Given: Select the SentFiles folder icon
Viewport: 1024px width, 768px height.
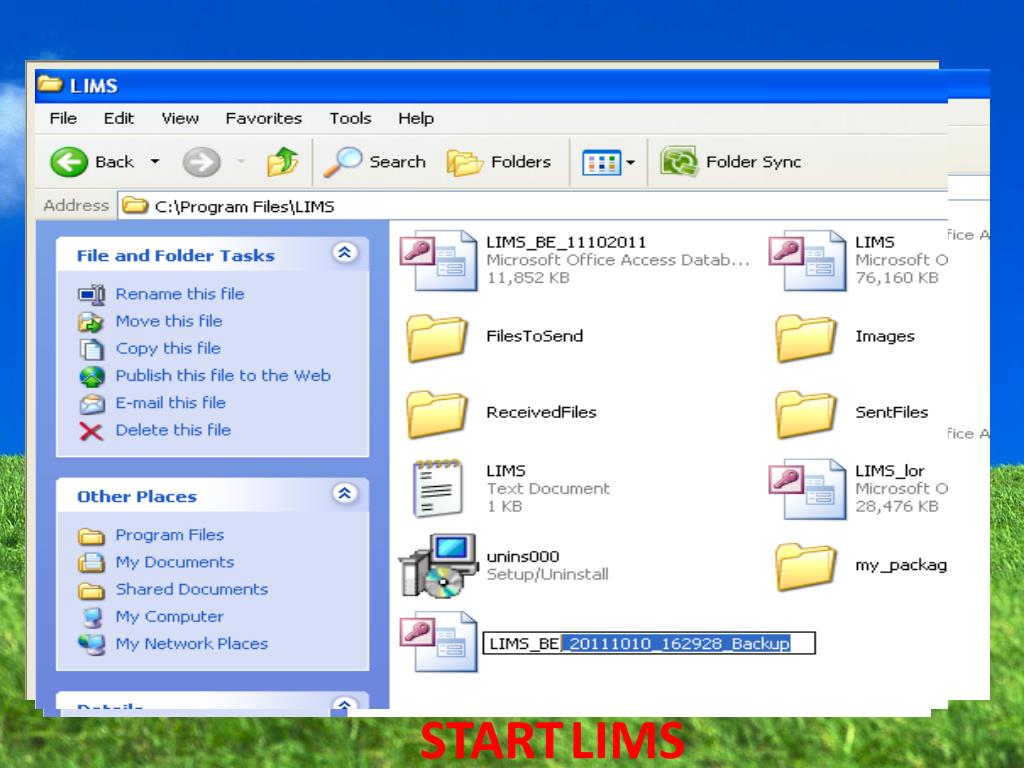Looking at the screenshot, I should [x=806, y=413].
